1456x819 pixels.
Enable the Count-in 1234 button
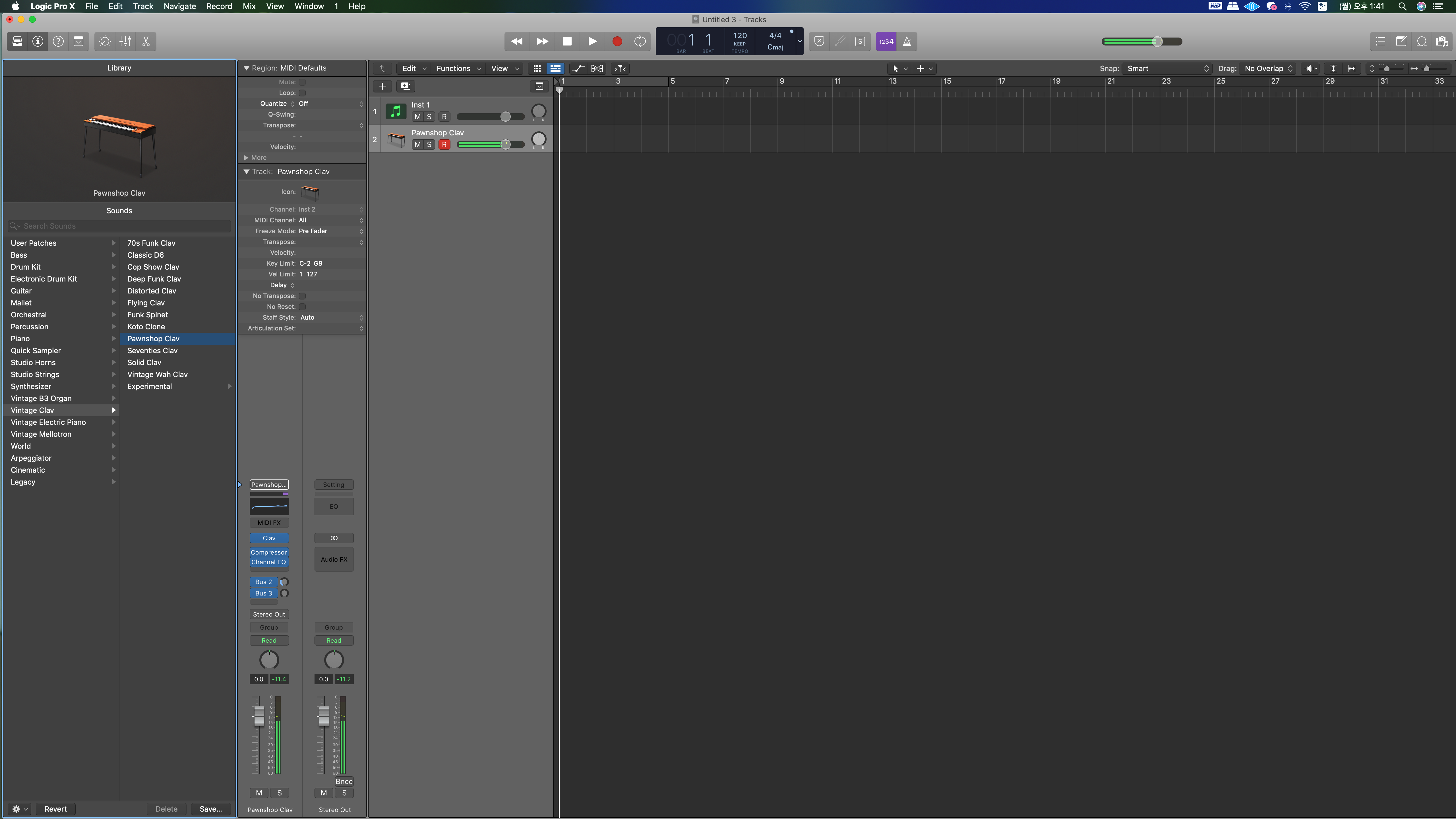886,41
